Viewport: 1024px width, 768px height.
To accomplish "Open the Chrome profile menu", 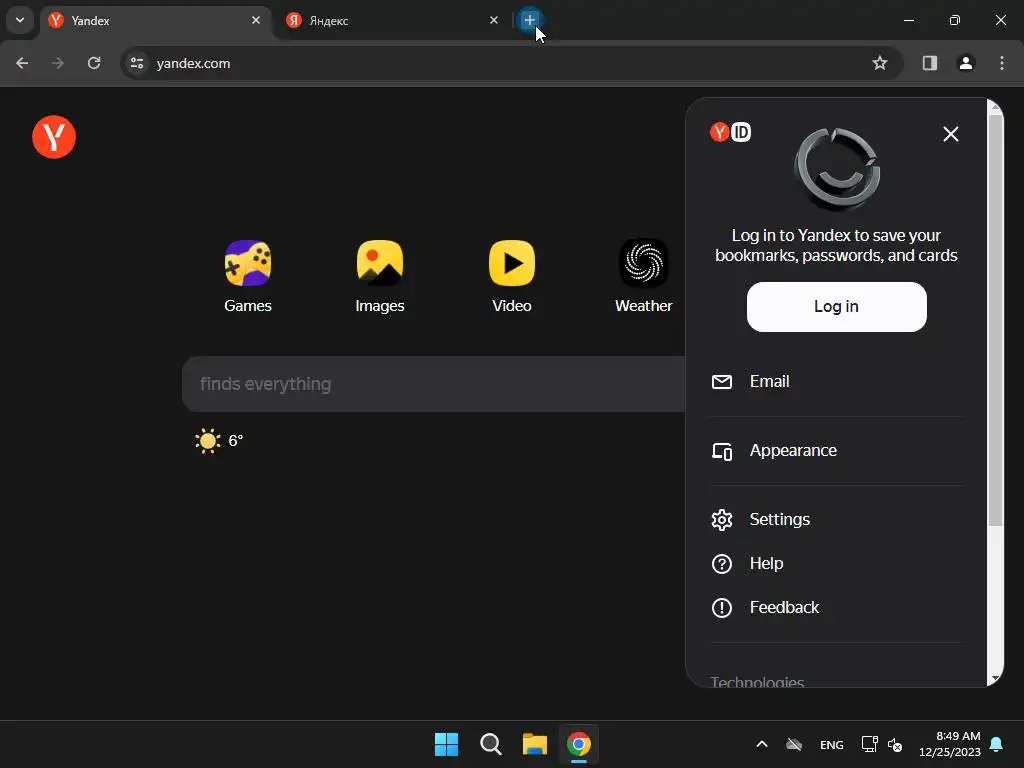I will (x=966, y=63).
